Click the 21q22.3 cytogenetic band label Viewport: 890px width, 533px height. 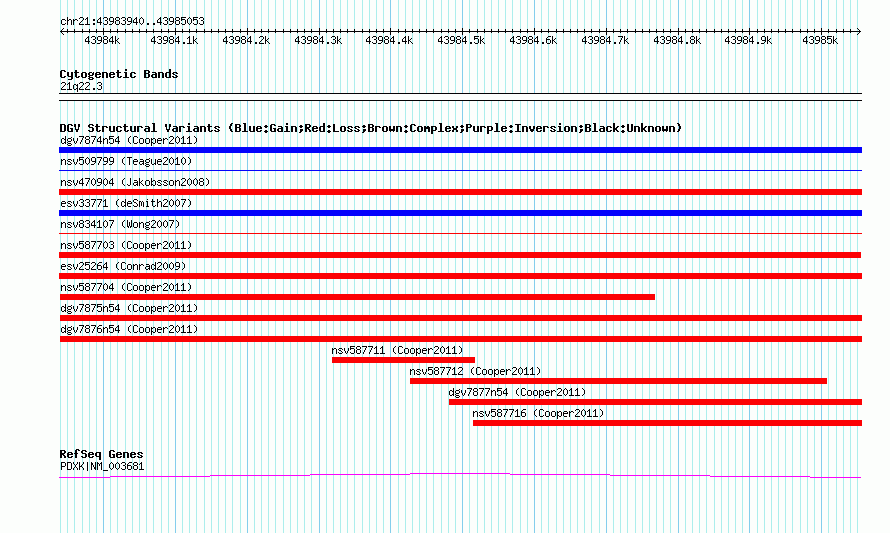click(81, 86)
